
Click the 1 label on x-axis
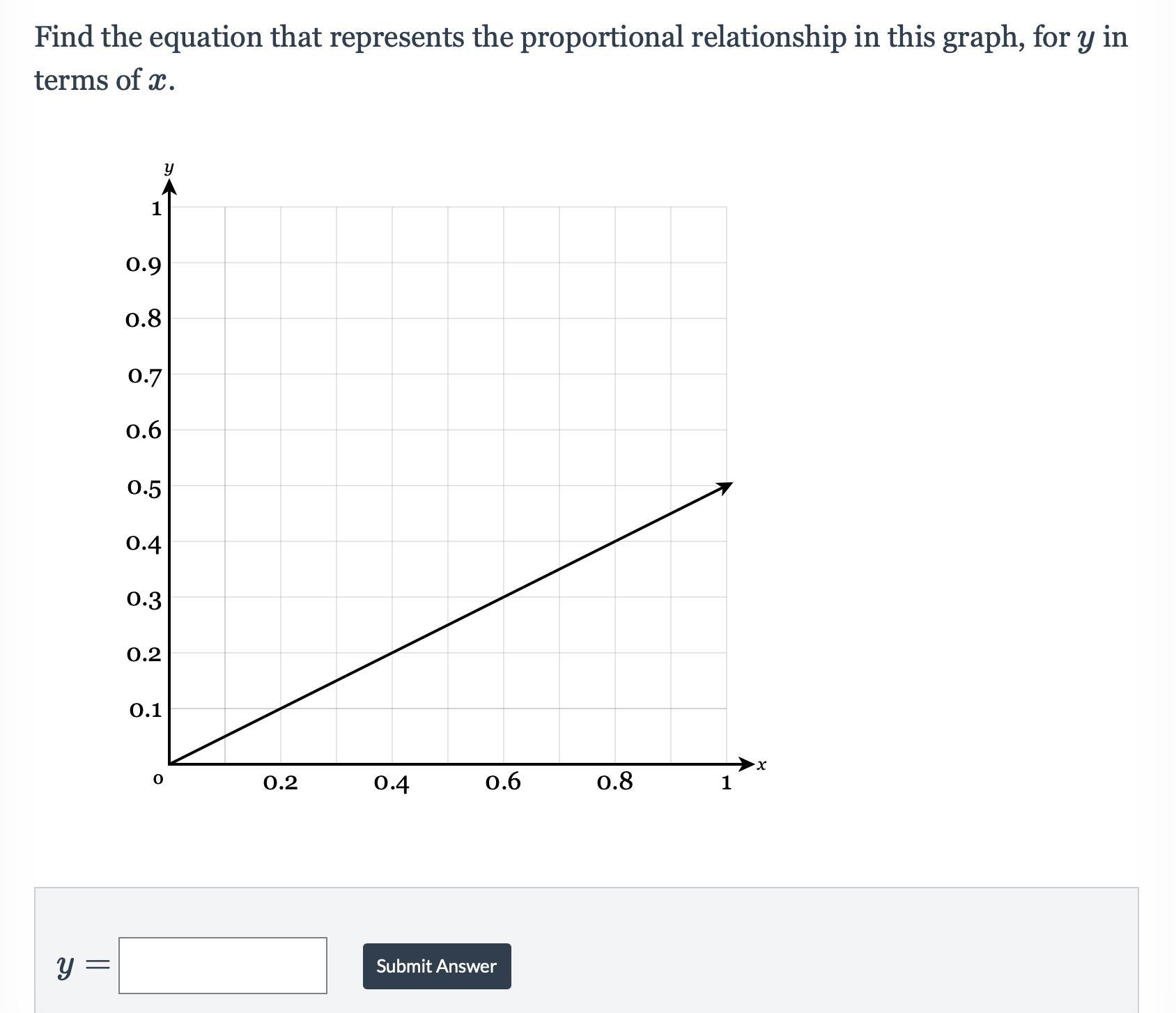point(726,783)
